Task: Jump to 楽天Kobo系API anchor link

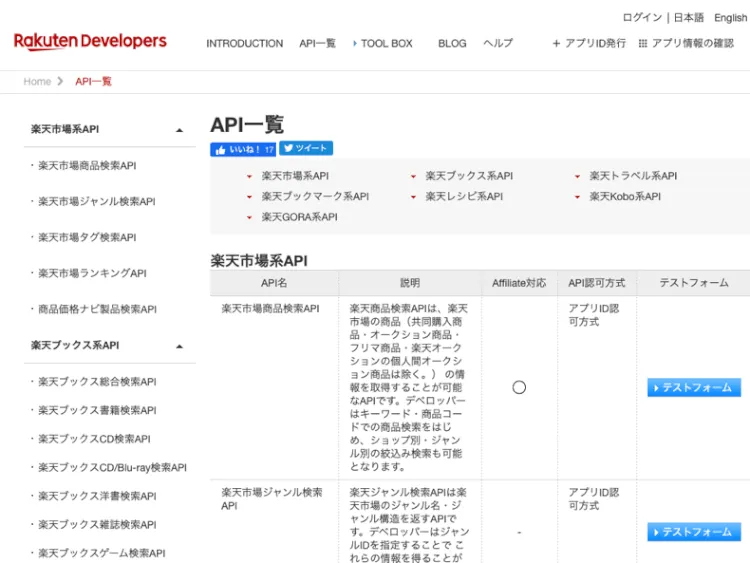Action: [x=625, y=197]
